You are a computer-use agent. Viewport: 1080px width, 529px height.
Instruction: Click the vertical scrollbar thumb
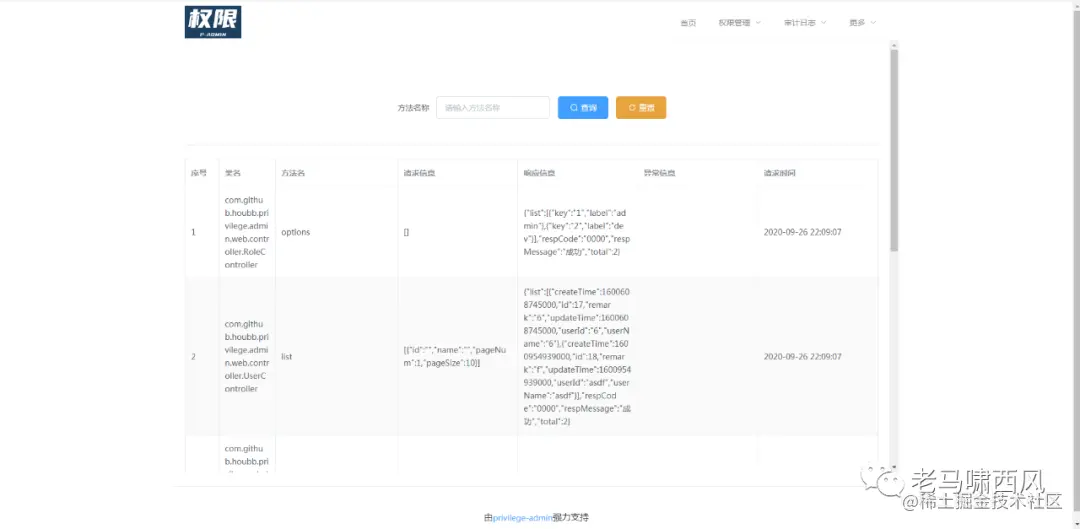point(894,149)
